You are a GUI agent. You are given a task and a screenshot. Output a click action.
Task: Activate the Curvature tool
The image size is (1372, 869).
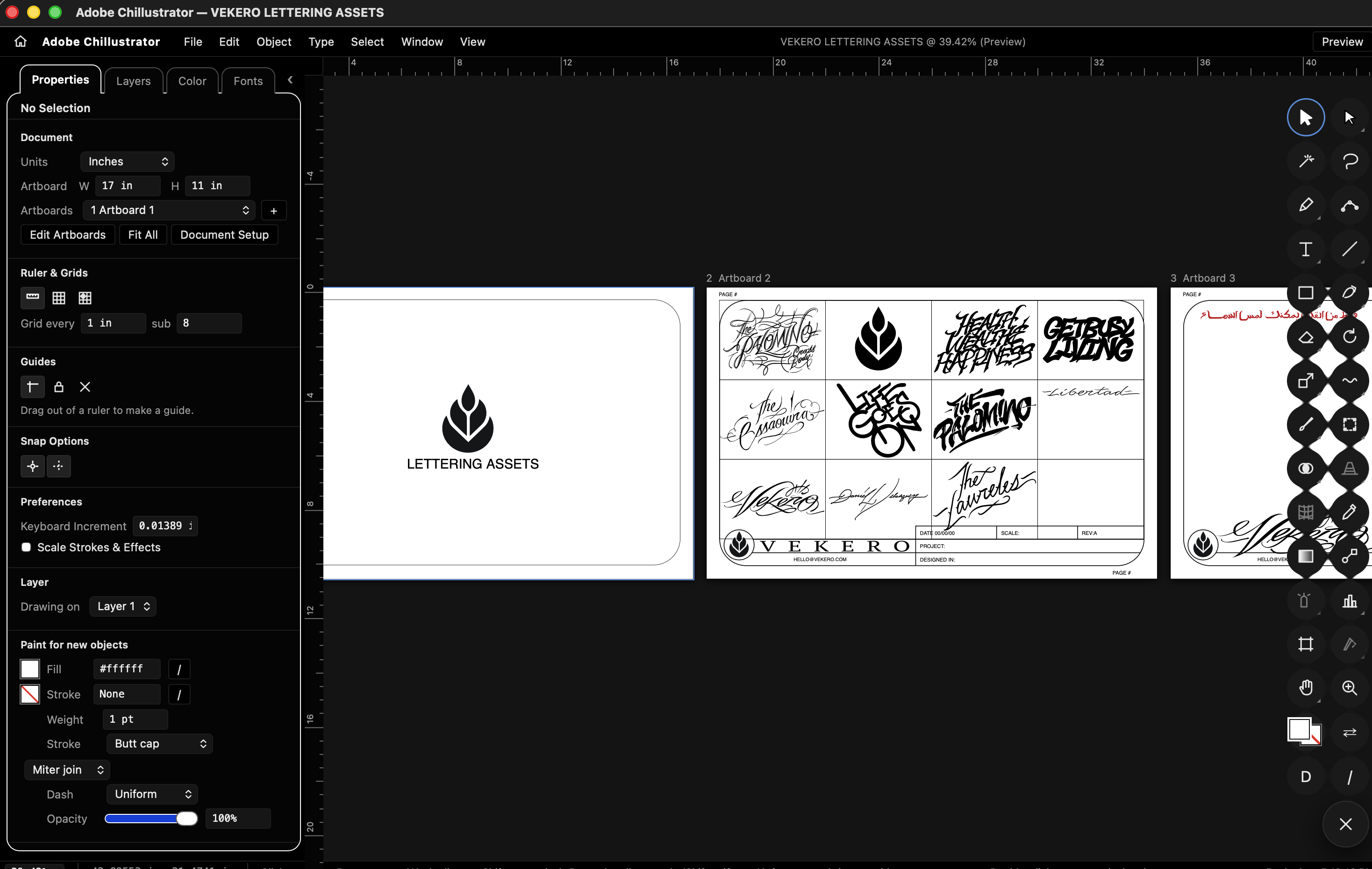coord(1349,205)
